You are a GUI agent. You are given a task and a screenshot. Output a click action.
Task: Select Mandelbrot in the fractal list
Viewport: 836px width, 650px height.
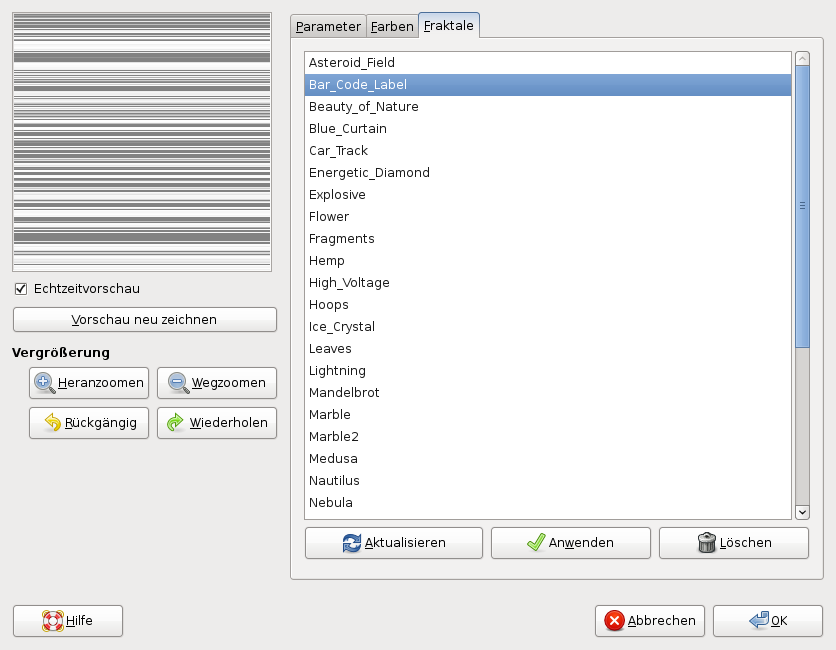pyautogui.click(x=344, y=393)
